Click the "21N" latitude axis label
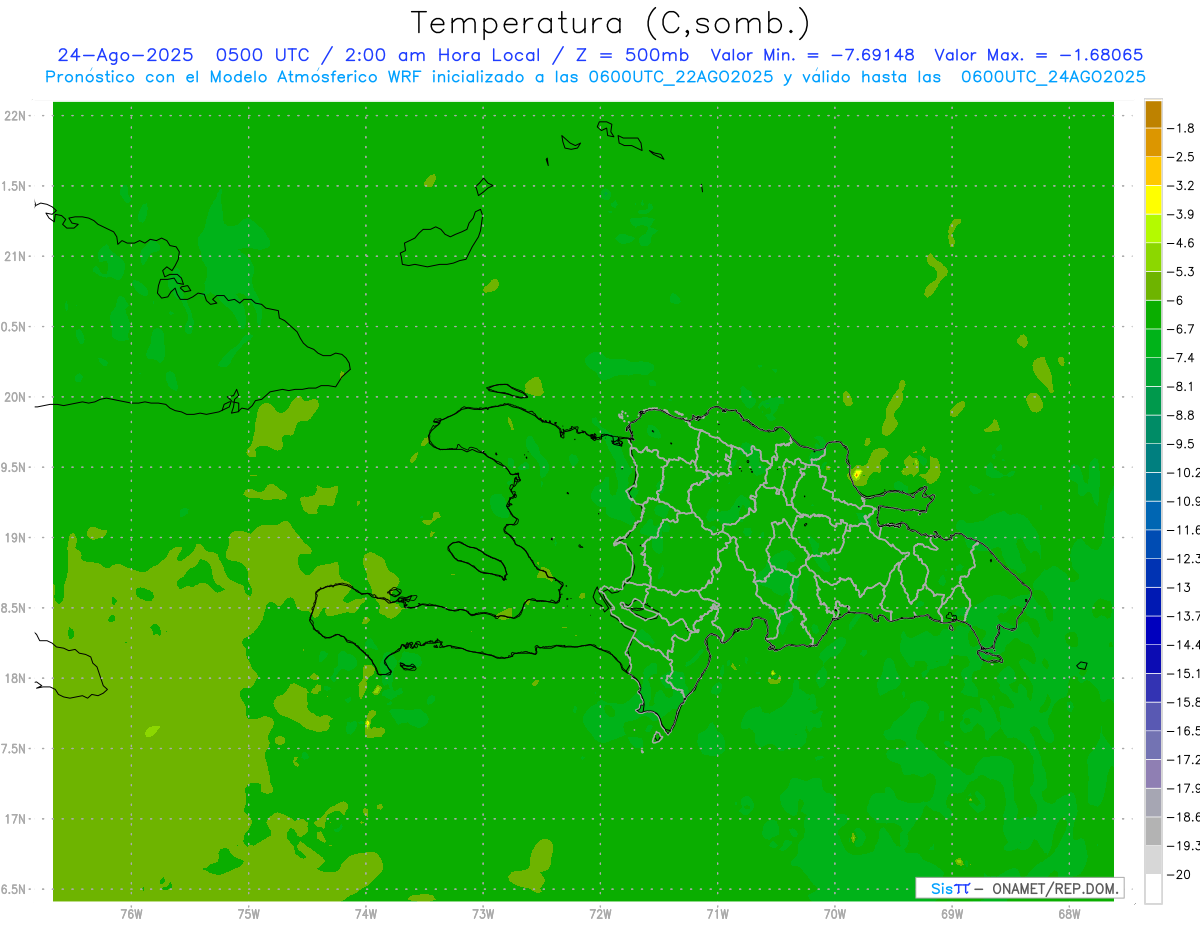Viewport: 1200px width, 927px height. (17, 256)
